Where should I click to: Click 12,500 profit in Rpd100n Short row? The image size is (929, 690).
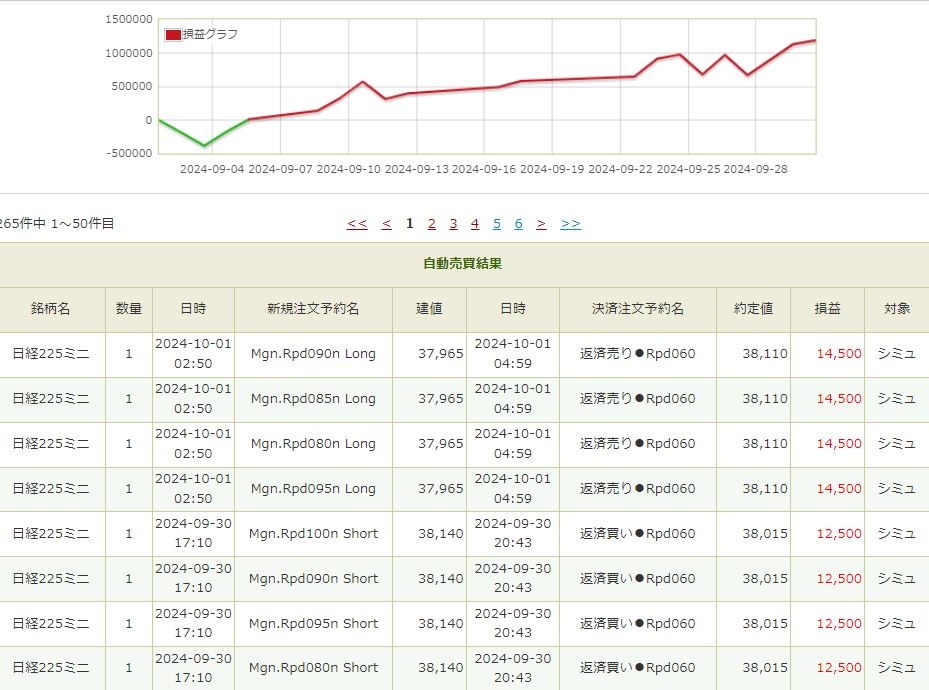[x=839, y=534]
